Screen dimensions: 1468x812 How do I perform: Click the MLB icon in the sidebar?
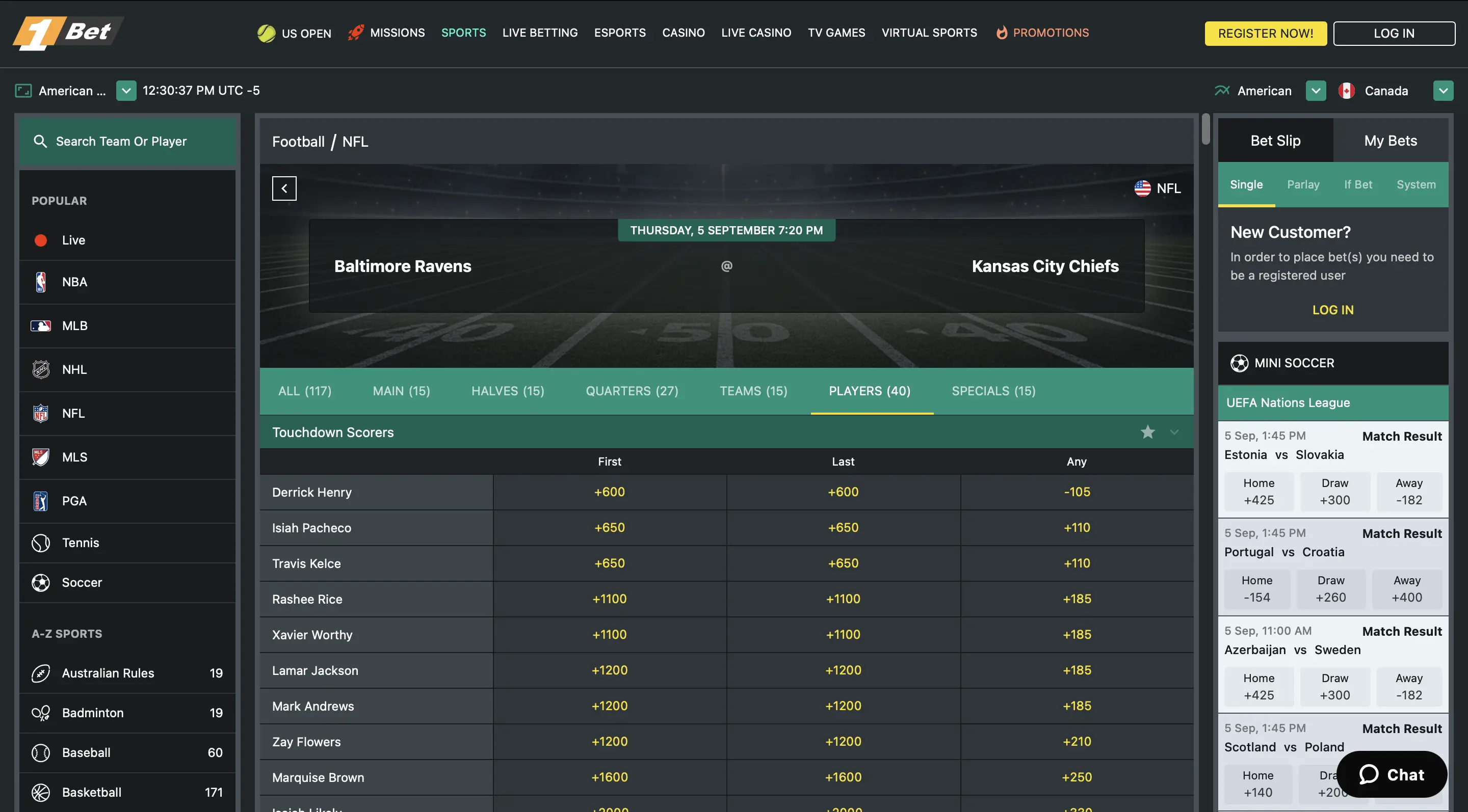point(40,325)
